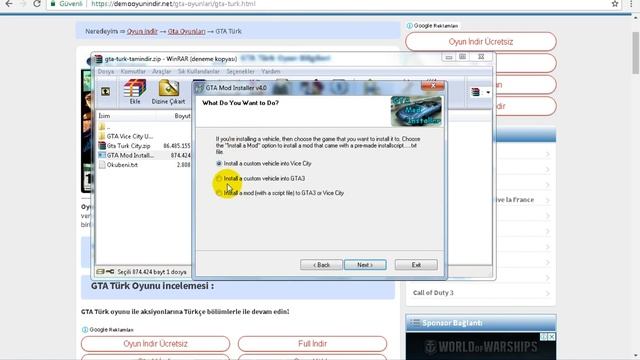This screenshot has width=640, height=360.
Task: Click Dizine Çıkart extract icon in WinRAR
Action: click(168, 92)
